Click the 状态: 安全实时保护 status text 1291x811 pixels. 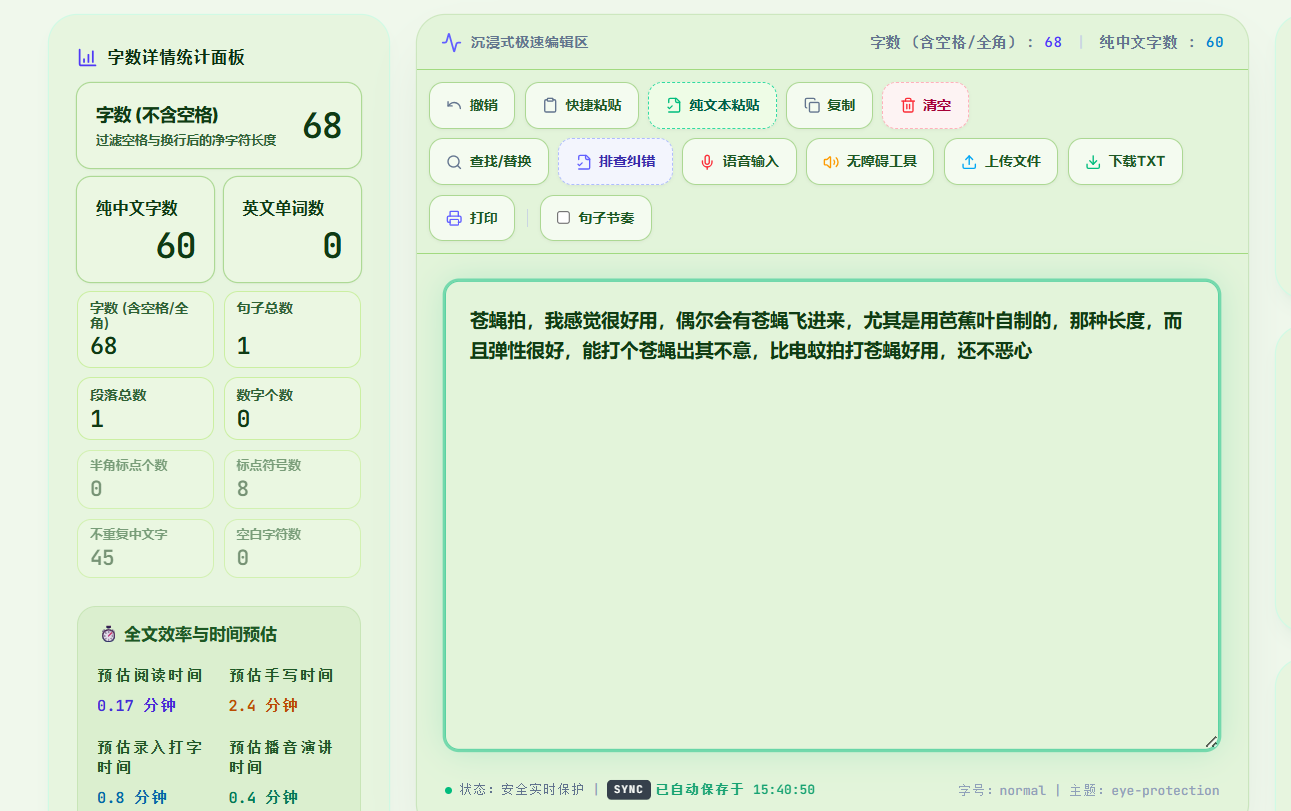[522, 790]
